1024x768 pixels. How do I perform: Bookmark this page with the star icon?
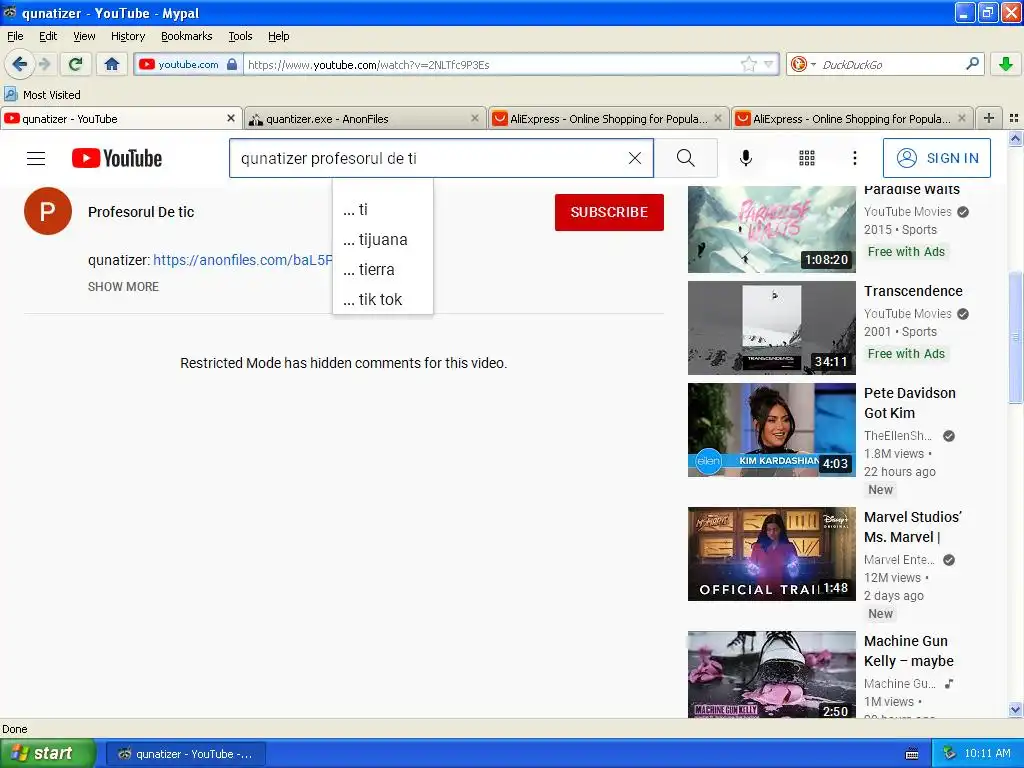tap(748, 64)
